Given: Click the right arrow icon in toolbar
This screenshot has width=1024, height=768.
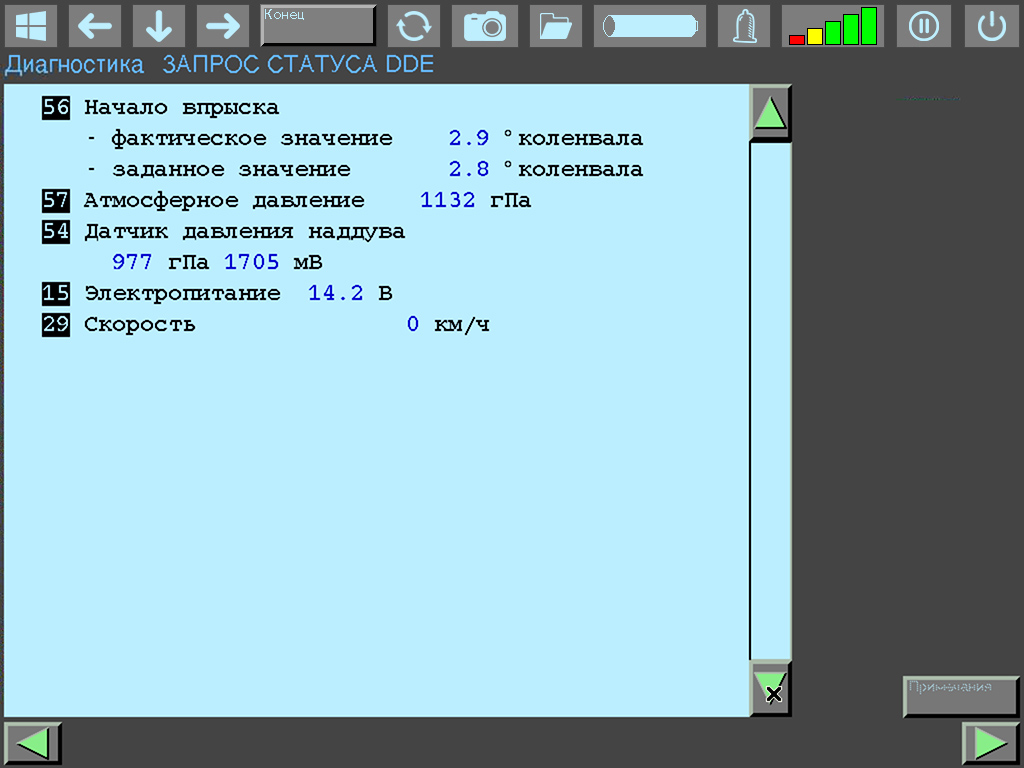Looking at the screenshot, I should (222, 26).
